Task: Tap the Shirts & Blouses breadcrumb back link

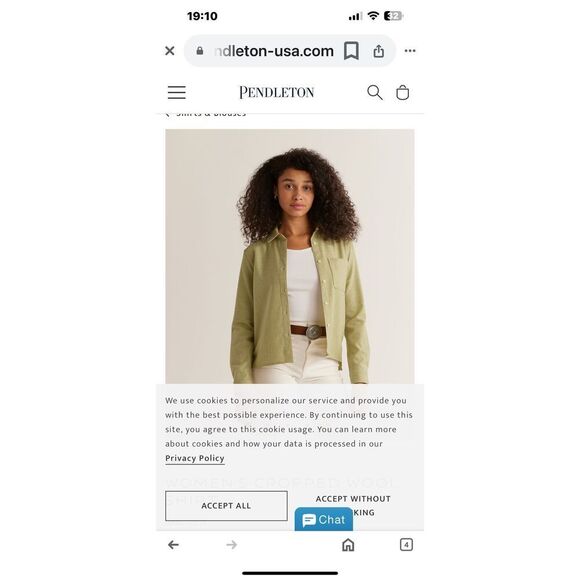Action: (206, 114)
